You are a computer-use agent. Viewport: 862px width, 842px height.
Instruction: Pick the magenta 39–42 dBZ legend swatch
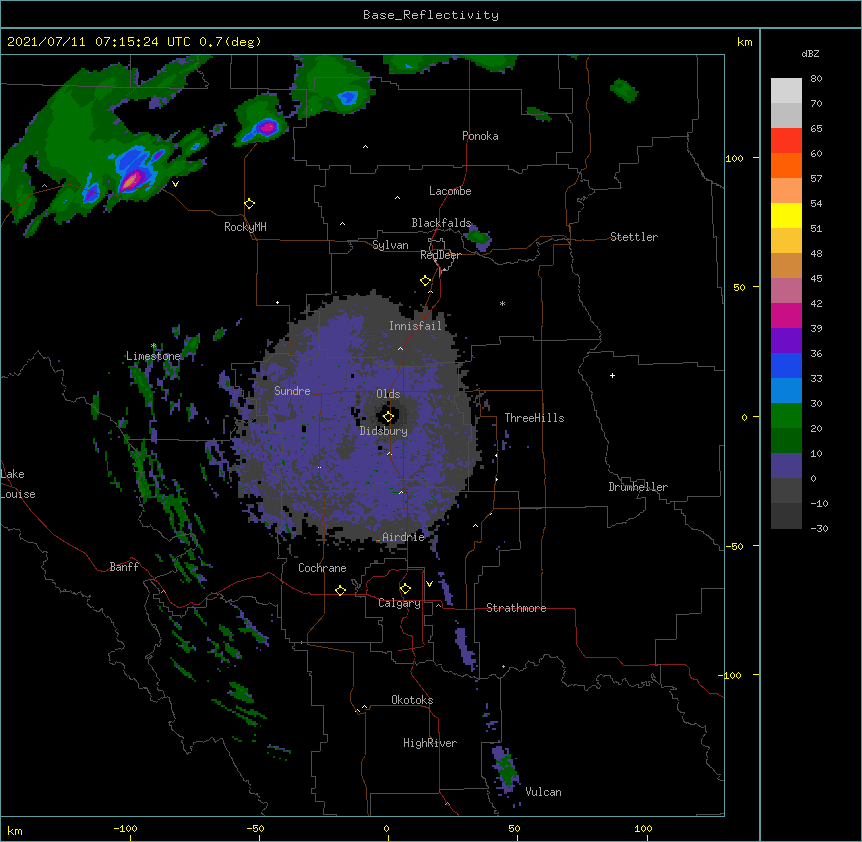pos(786,315)
